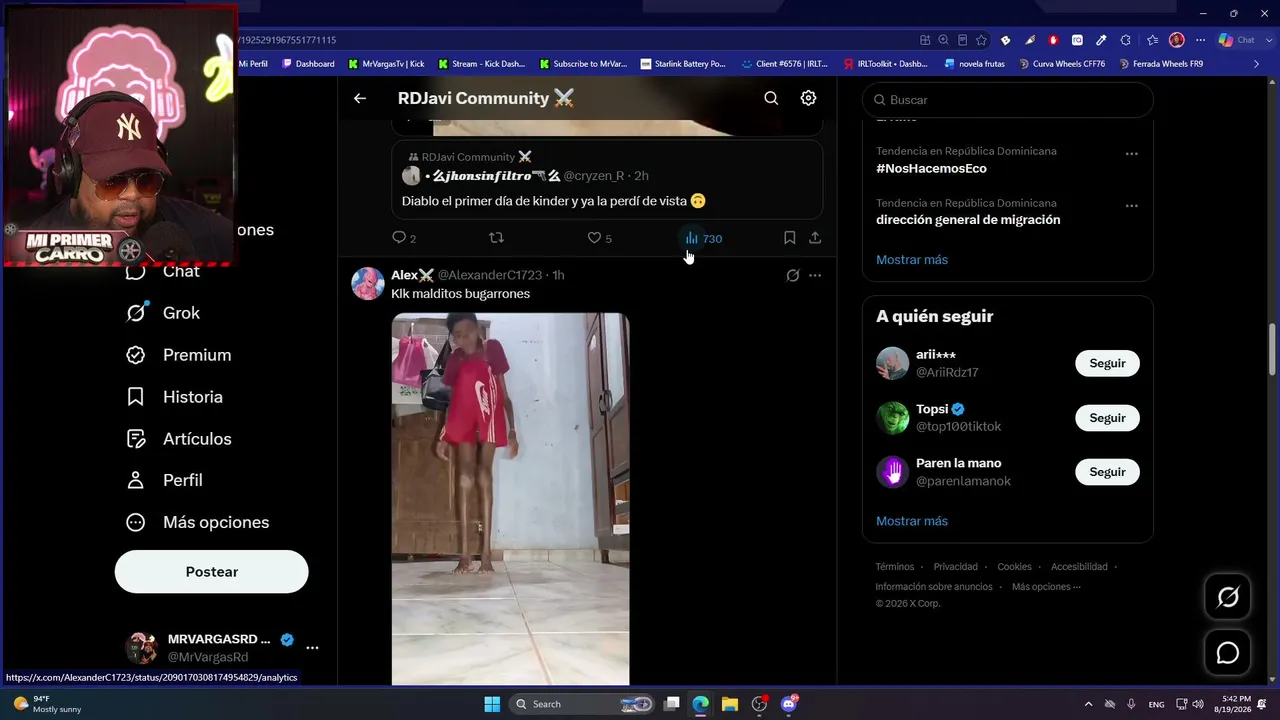Viewport: 1280px width, 720px height.
Task: Open the #NosHacemosEco trend
Action: [x=931, y=168]
